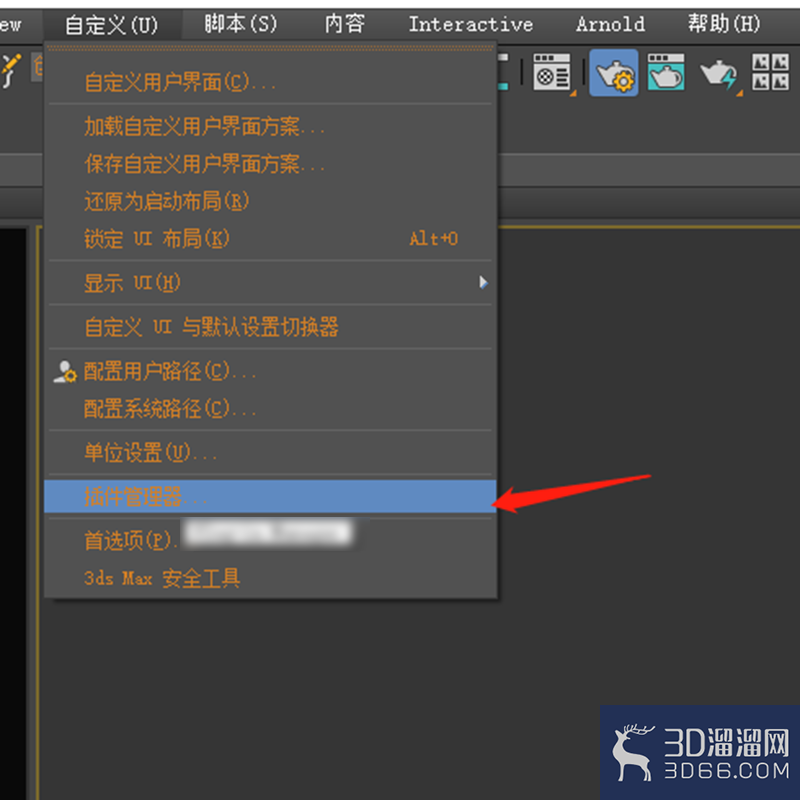
Task: Open 自定义 UI 与默认设置切换器
Action: click(270, 327)
